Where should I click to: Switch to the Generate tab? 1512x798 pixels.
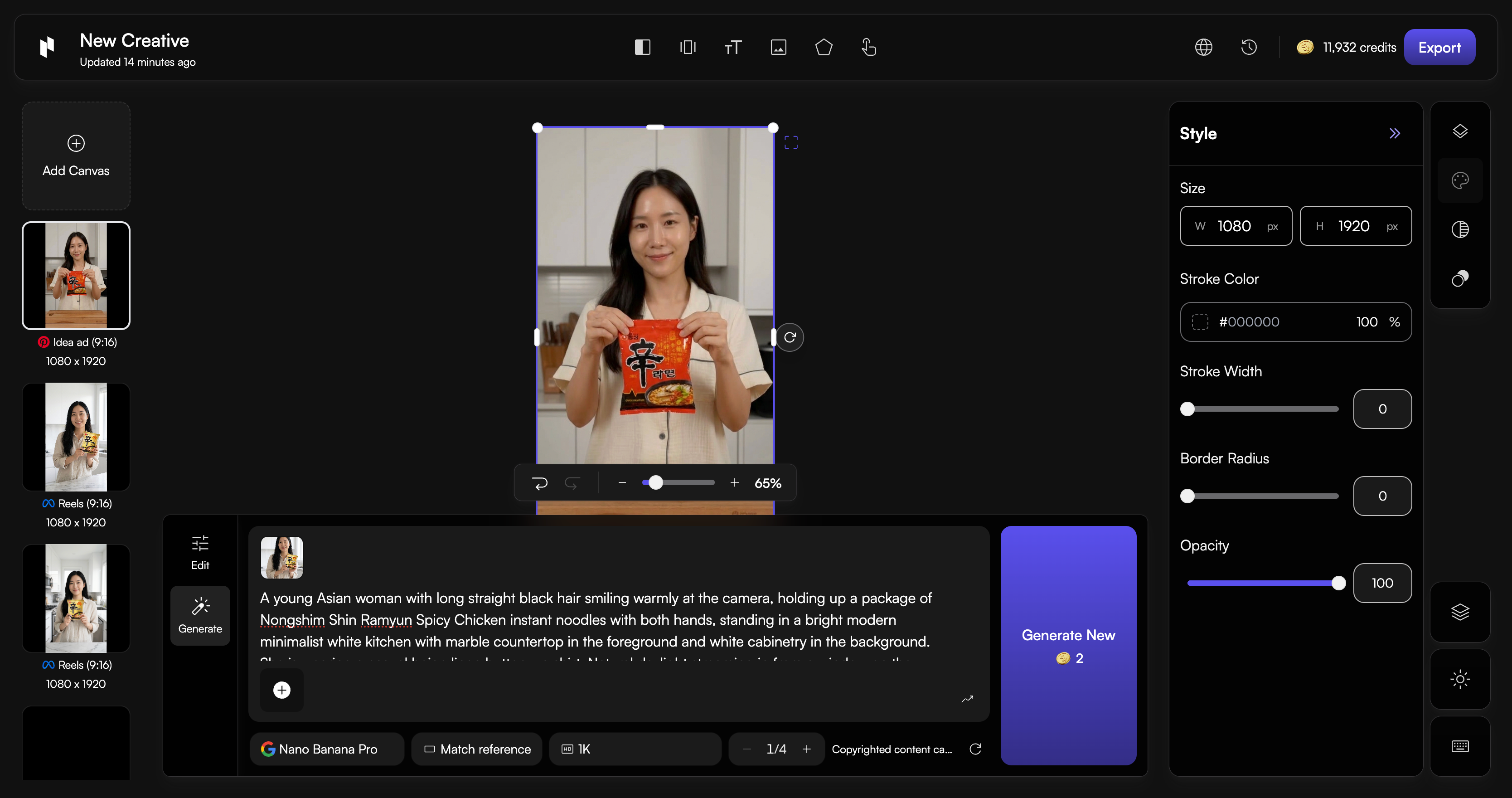tap(200, 615)
